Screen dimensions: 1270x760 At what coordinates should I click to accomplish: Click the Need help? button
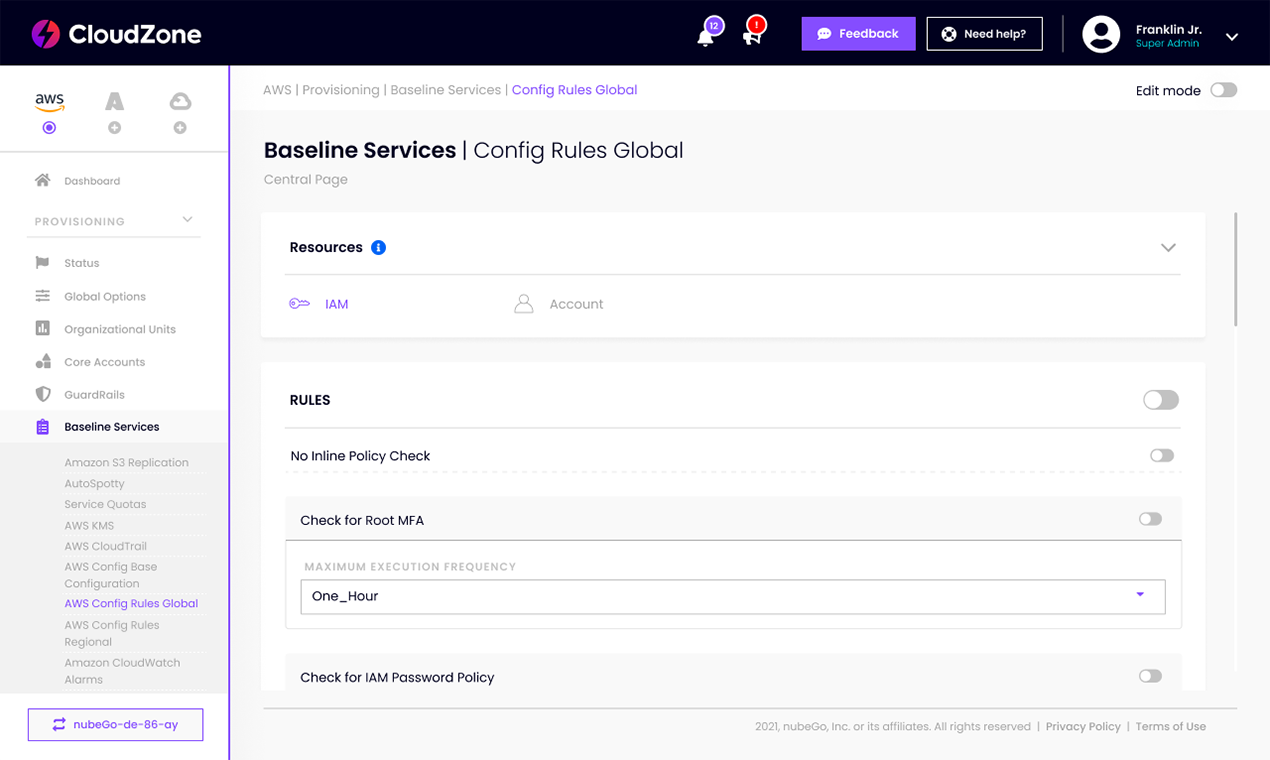[x=984, y=33]
